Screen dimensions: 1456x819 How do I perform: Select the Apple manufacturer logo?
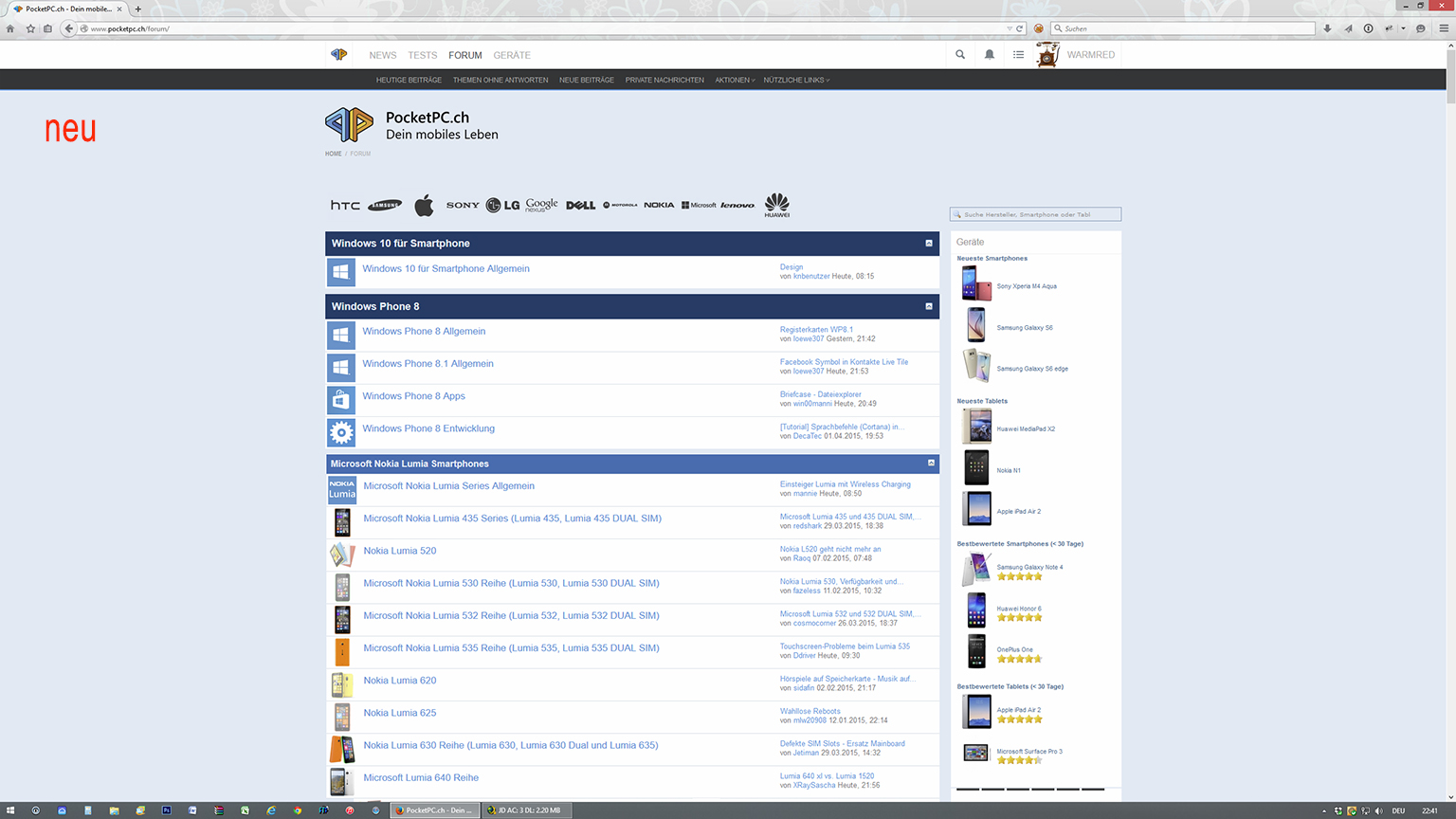425,205
